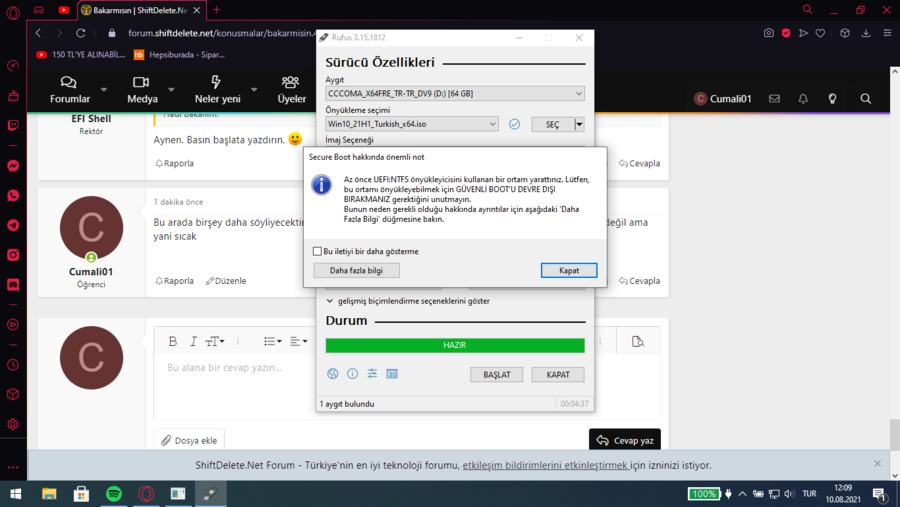Viewport: 900px width, 507px height.
Task: Open the text size dropdown in editor
Action: [x=215, y=342]
